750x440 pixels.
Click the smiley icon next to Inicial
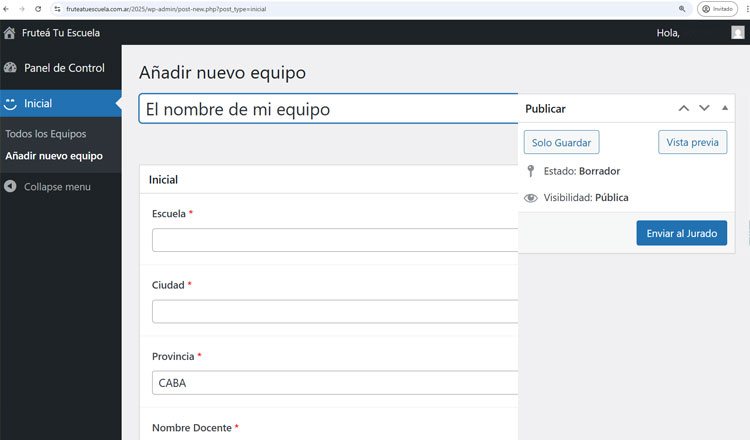pyautogui.click(x=11, y=103)
